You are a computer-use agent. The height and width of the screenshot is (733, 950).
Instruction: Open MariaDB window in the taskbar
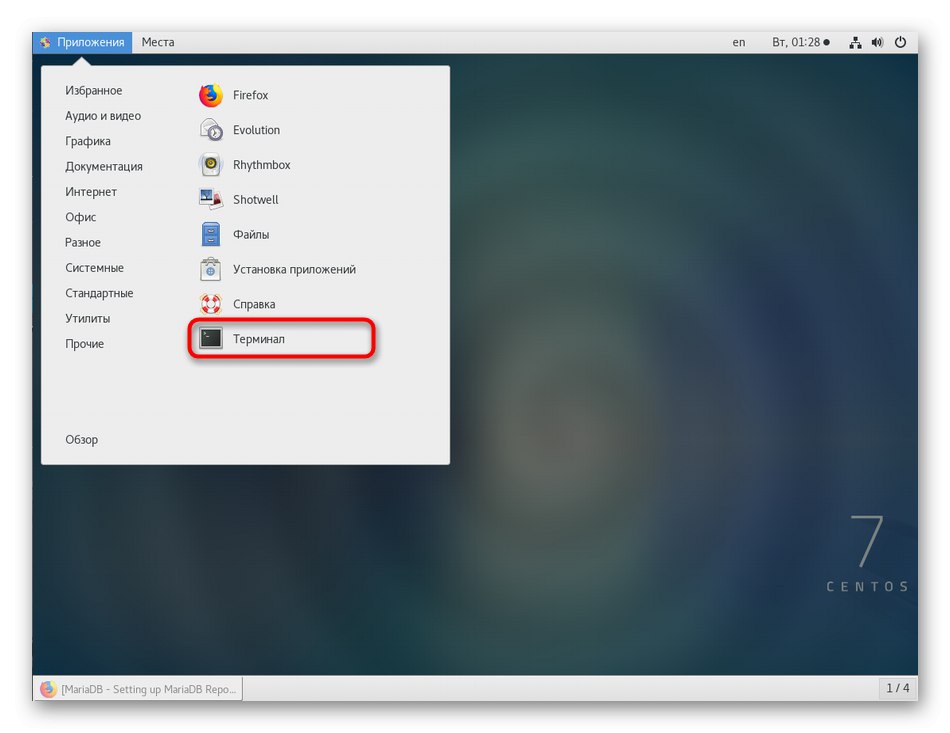pyautogui.click(x=138, y=689)
